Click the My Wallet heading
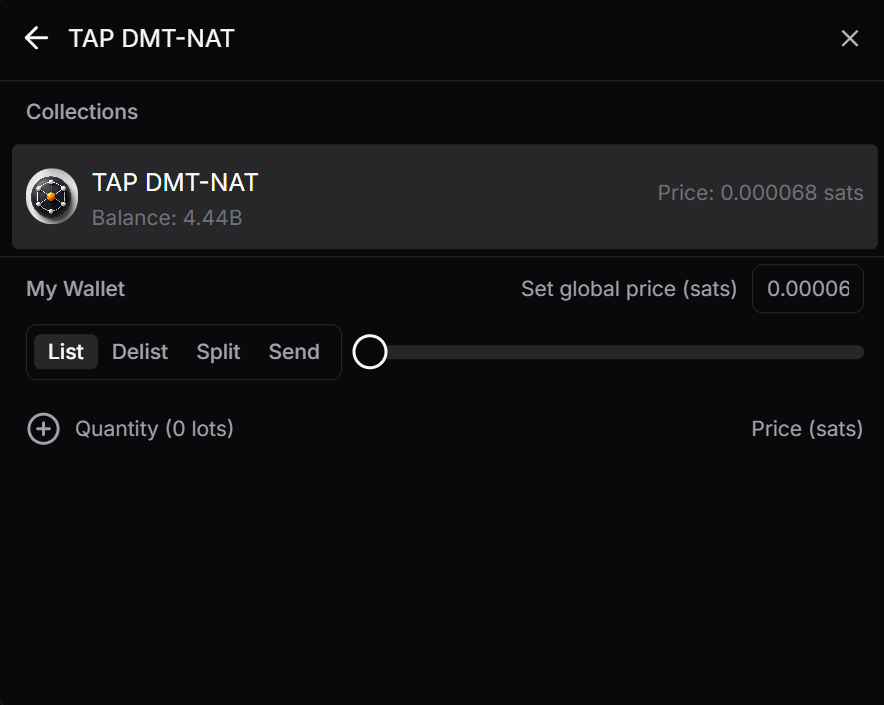This screenshot has width=884, height=705. tap(75, 289)
